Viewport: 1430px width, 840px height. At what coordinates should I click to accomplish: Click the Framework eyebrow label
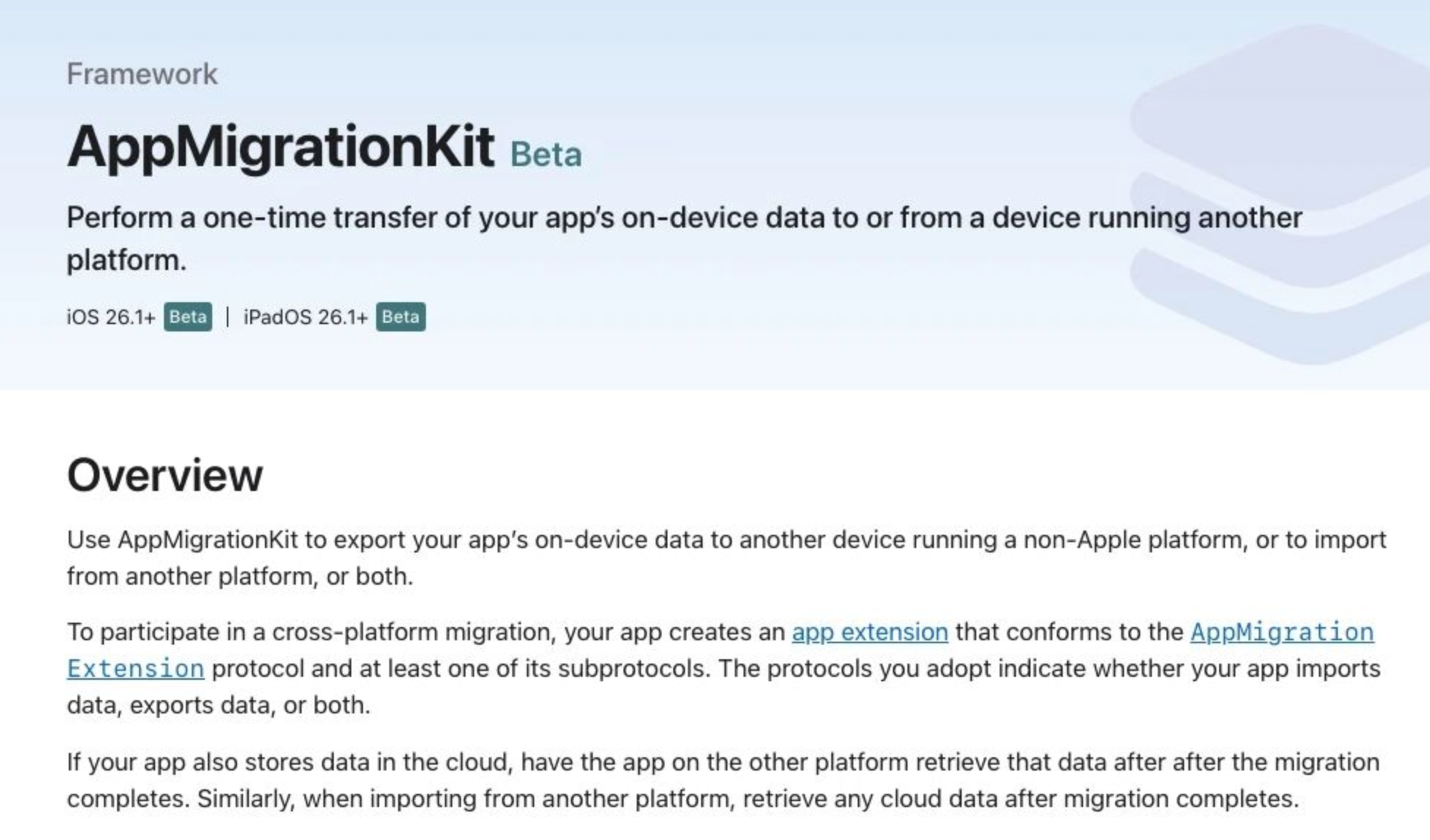pyautogui.click(x=142, y=74)
